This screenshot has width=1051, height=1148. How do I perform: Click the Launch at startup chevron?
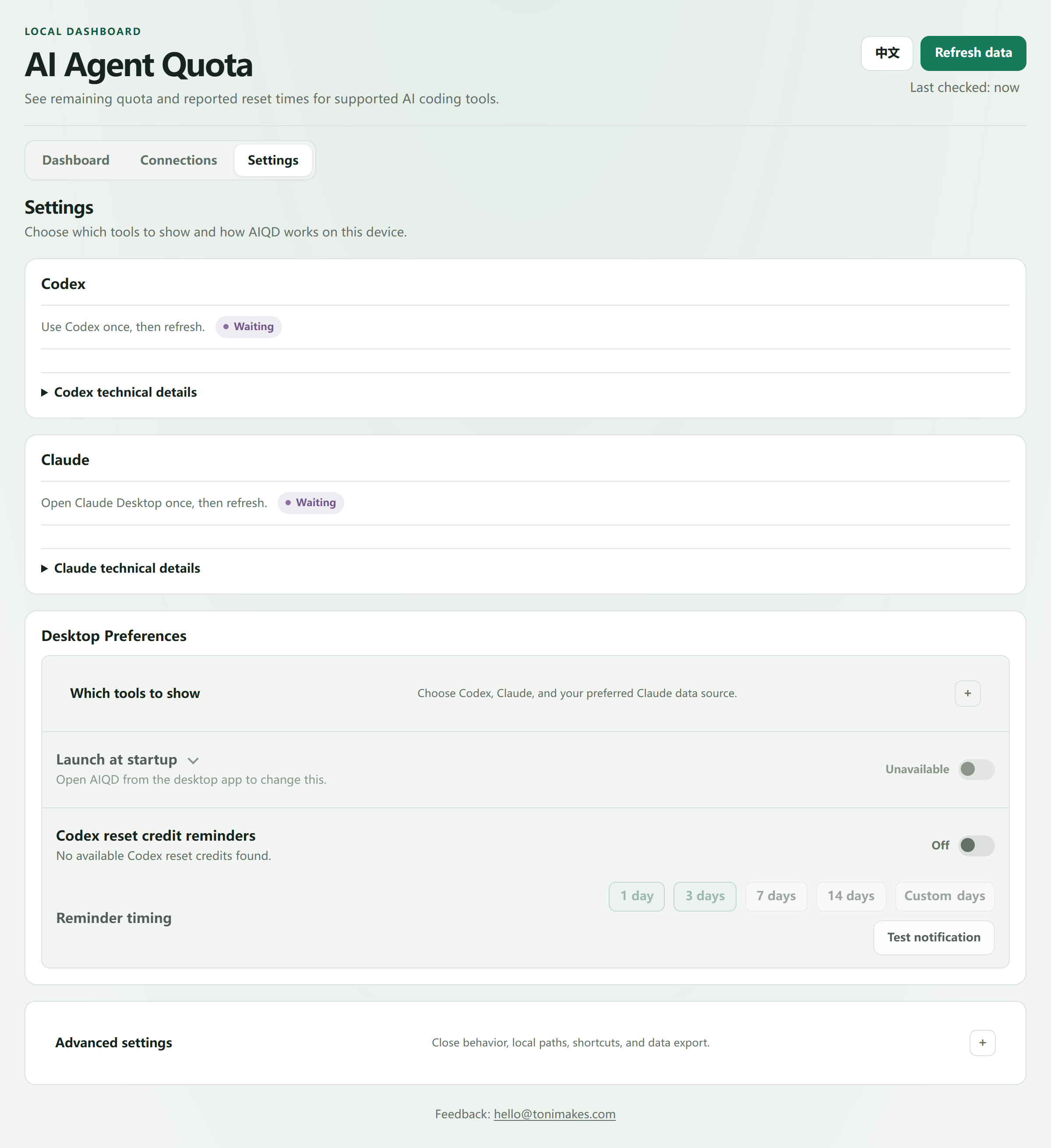(193, 760)
